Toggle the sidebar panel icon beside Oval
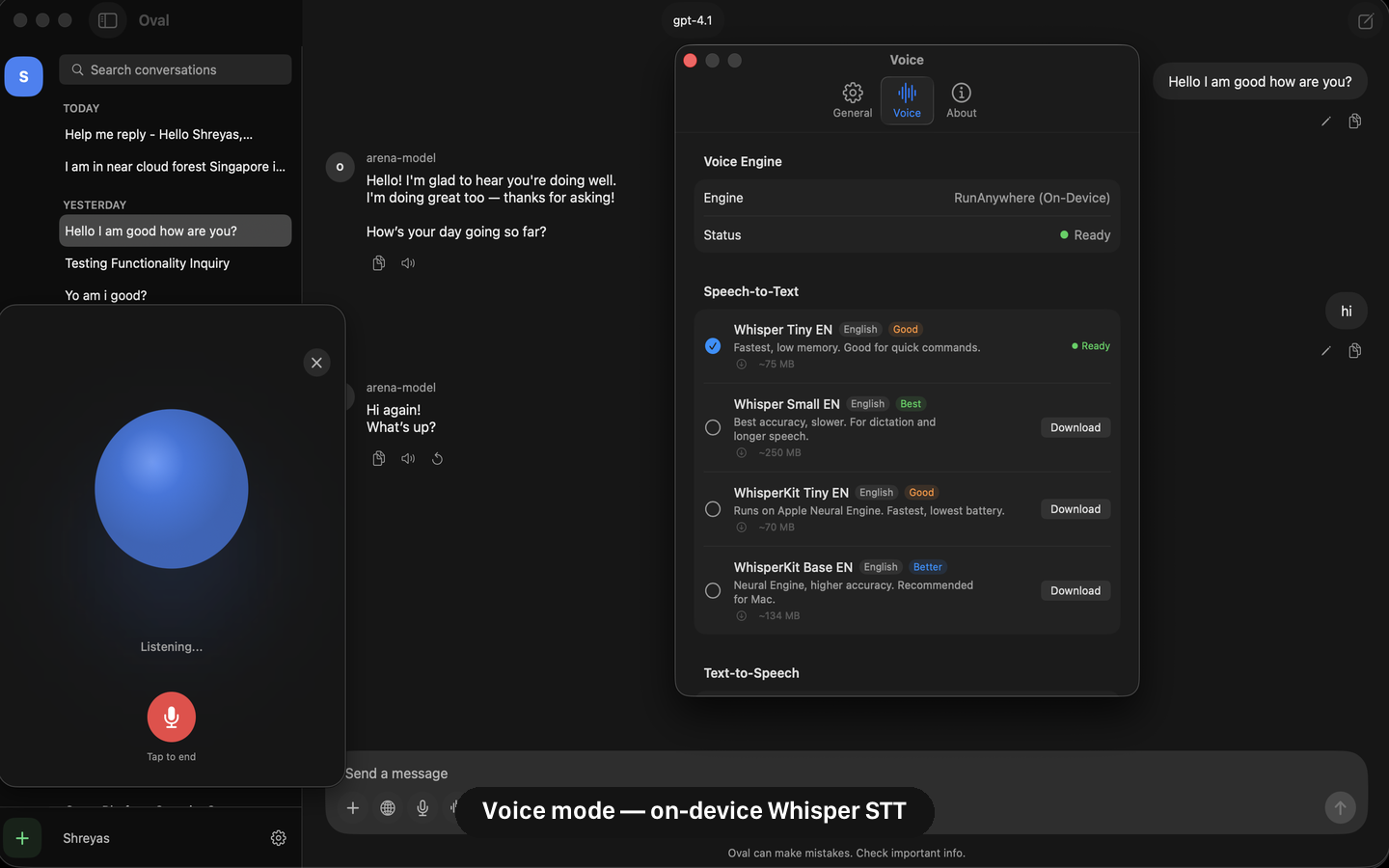Image resolution: width=1389 pixels, height=868 pixels. [108, 20]
